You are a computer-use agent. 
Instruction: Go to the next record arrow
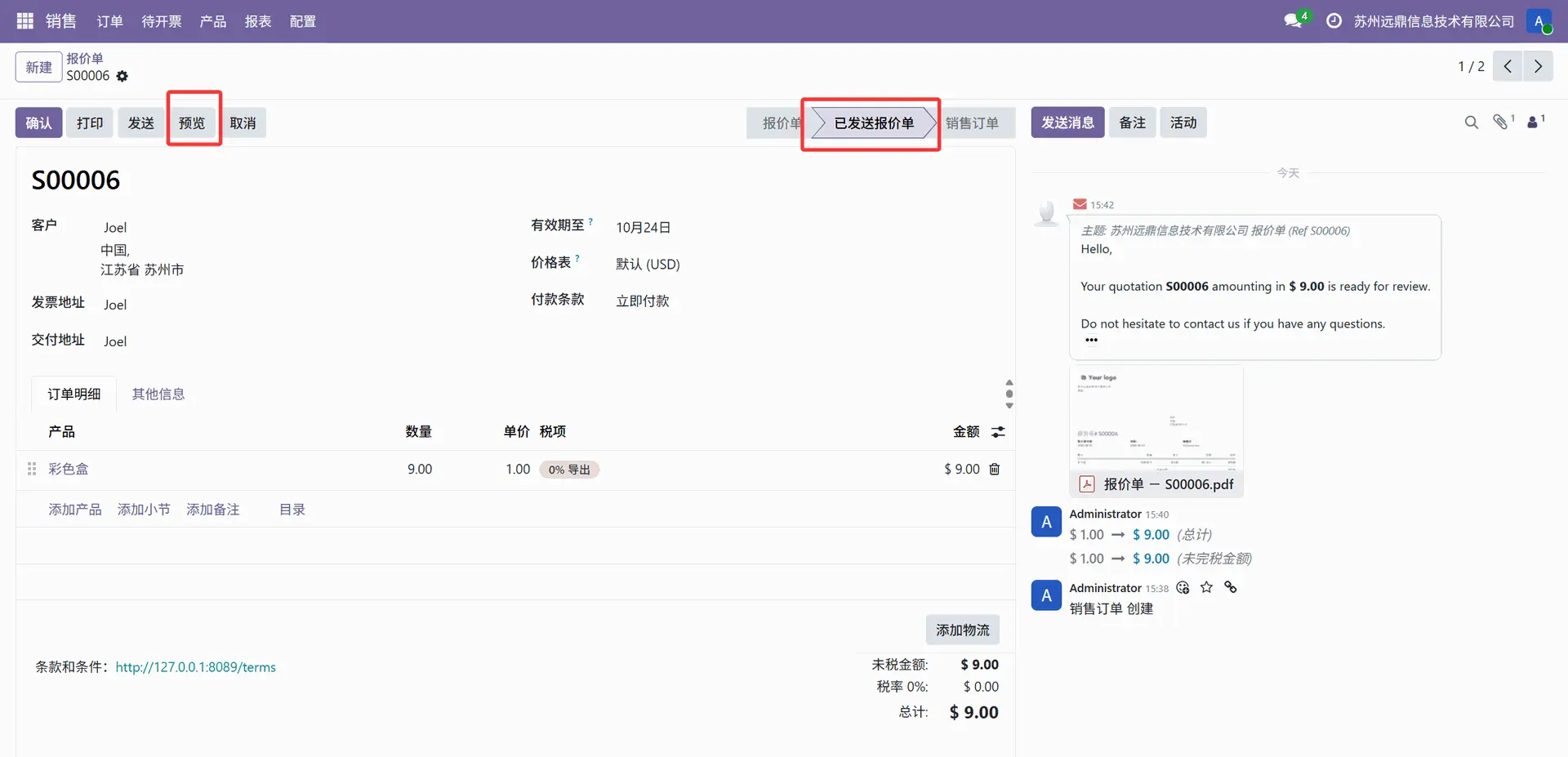(1538, 66)
